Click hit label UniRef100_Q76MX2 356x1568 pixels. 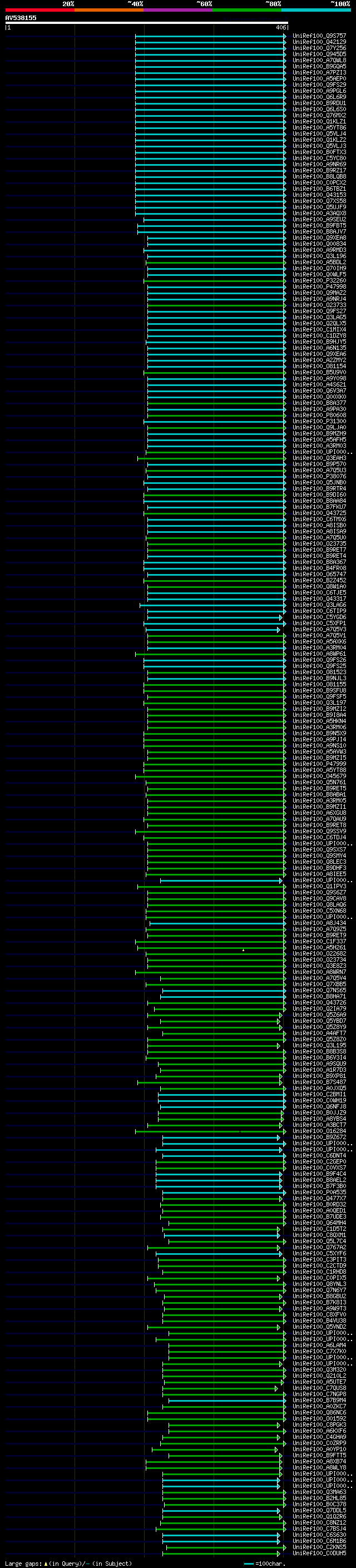click(x=319, y=115)
